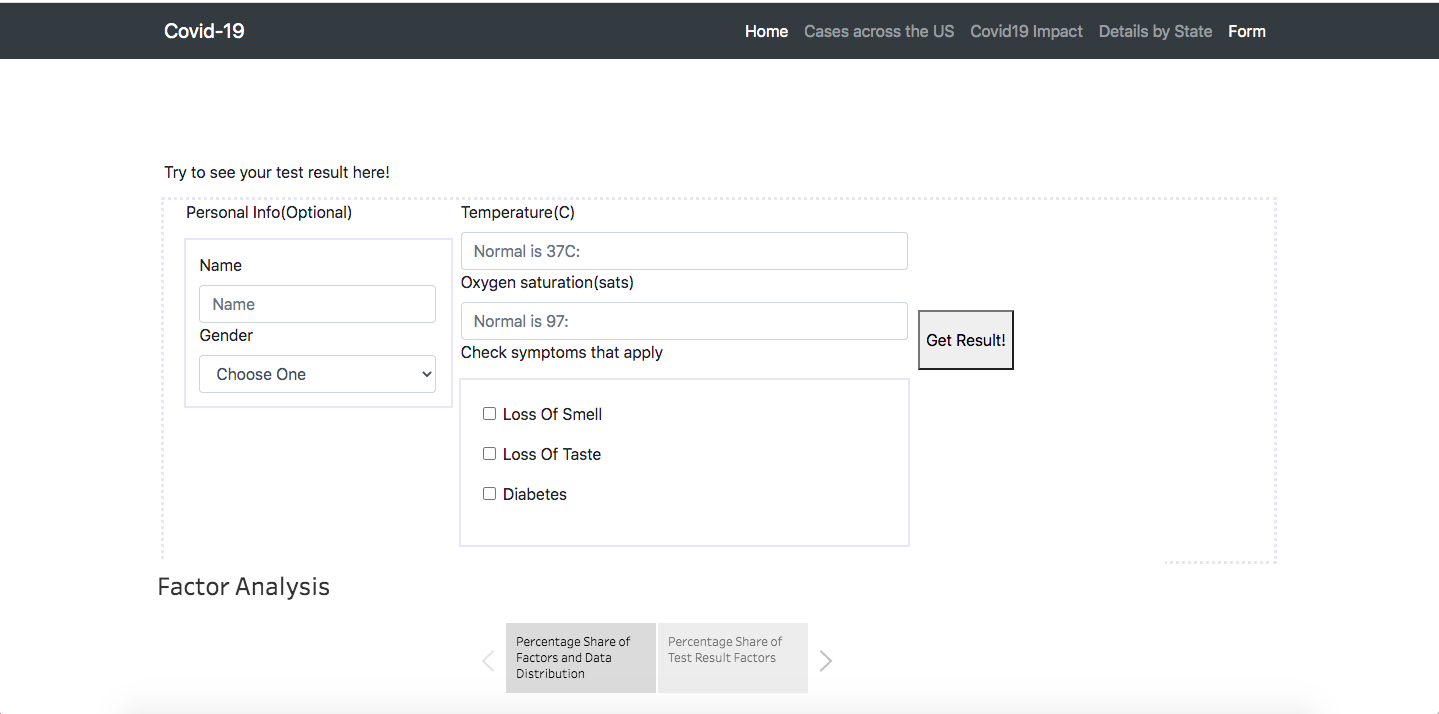Click the Factor Analysis heading

click(x=244, y=587)
